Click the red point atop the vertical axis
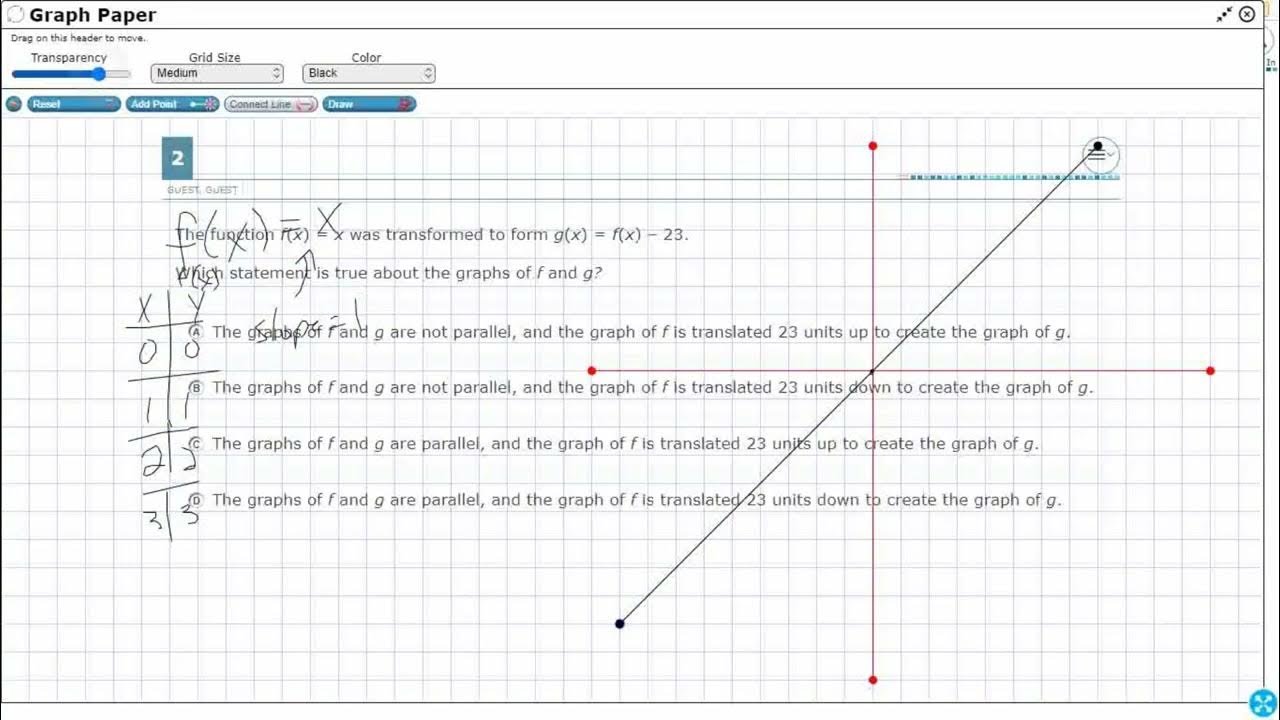The height and width of the screenshot is (720, 1280). pyautogui.click(x=873, y=146)
